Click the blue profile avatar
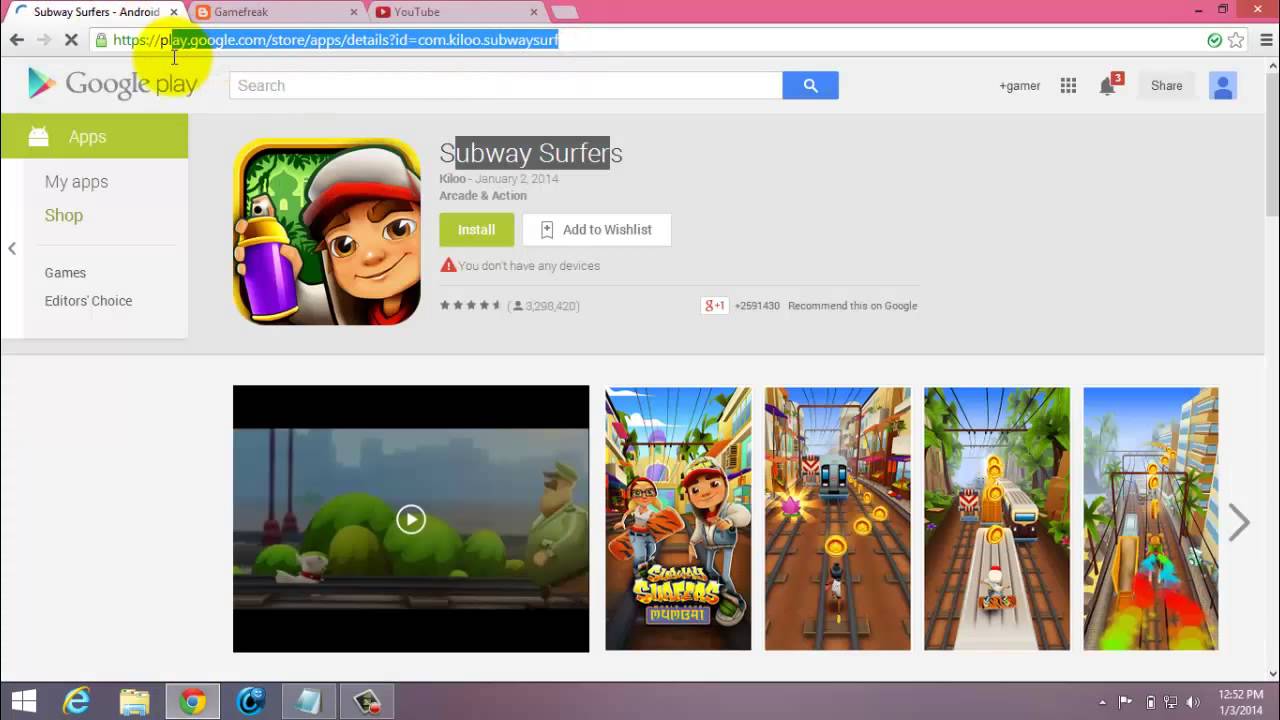Image resolution: width=1280 pixels, height=720 pixels. point(1222,85)
